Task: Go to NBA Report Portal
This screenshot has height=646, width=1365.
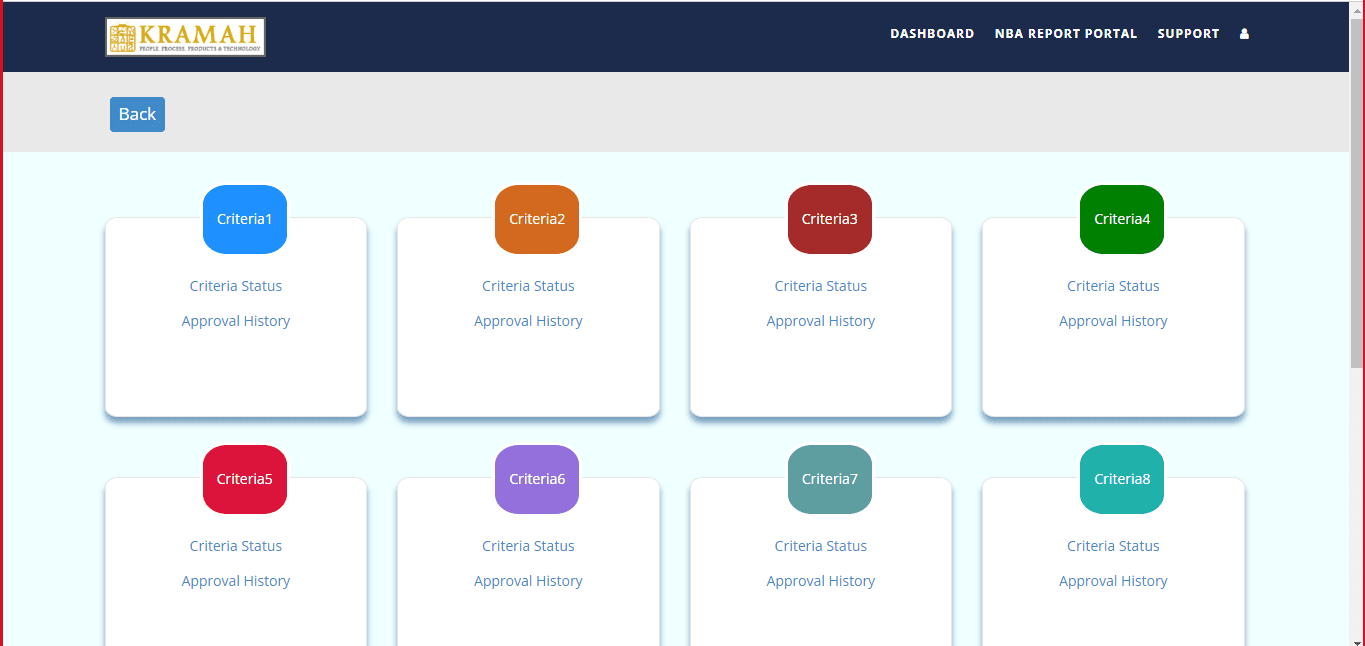Action: [x=1065, y=34]
